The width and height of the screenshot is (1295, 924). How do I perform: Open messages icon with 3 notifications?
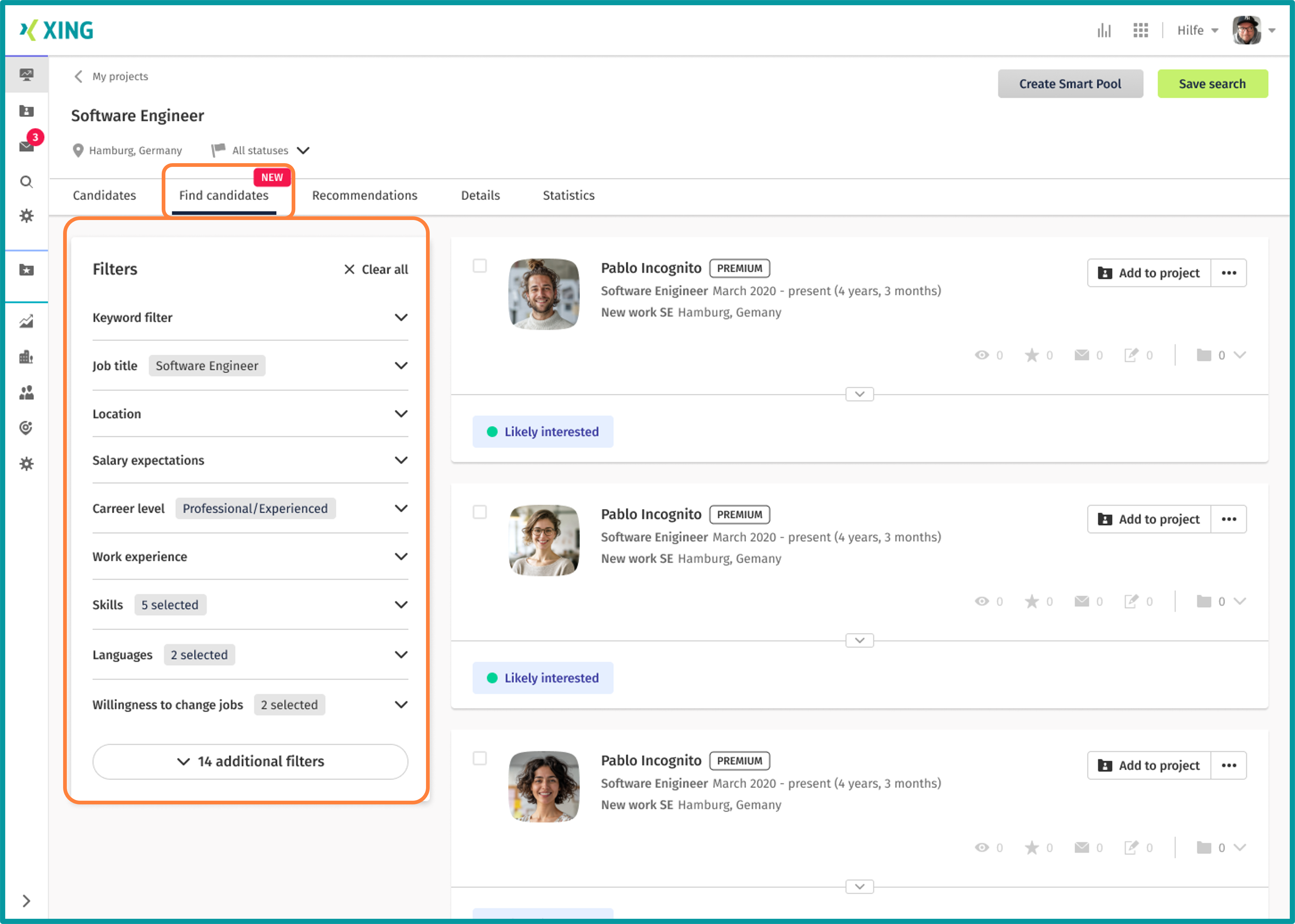pos(27,146)
